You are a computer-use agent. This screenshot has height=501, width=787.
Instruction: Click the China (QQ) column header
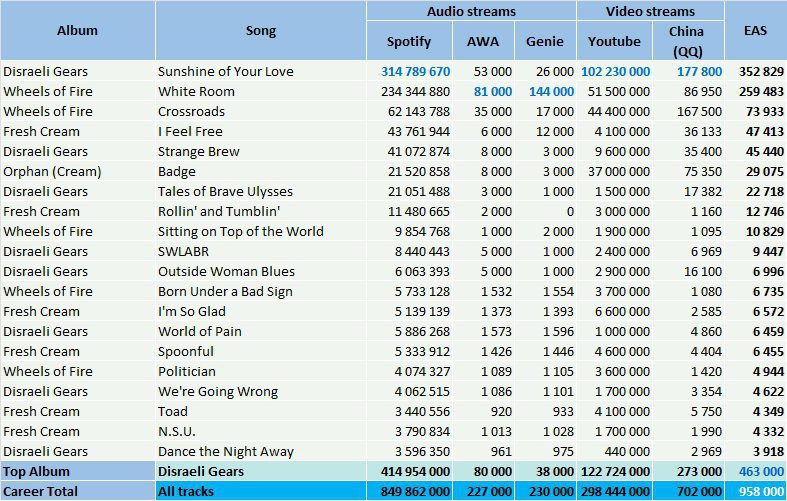pyautogui.click(x=688, y=41)
